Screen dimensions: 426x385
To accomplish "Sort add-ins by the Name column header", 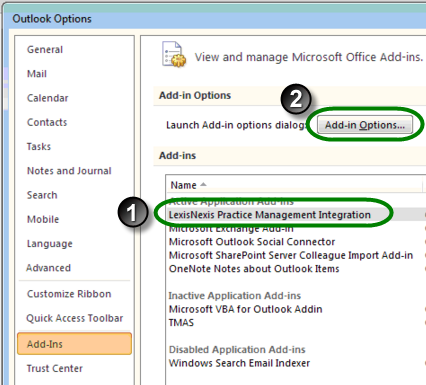I will point(294,185).
